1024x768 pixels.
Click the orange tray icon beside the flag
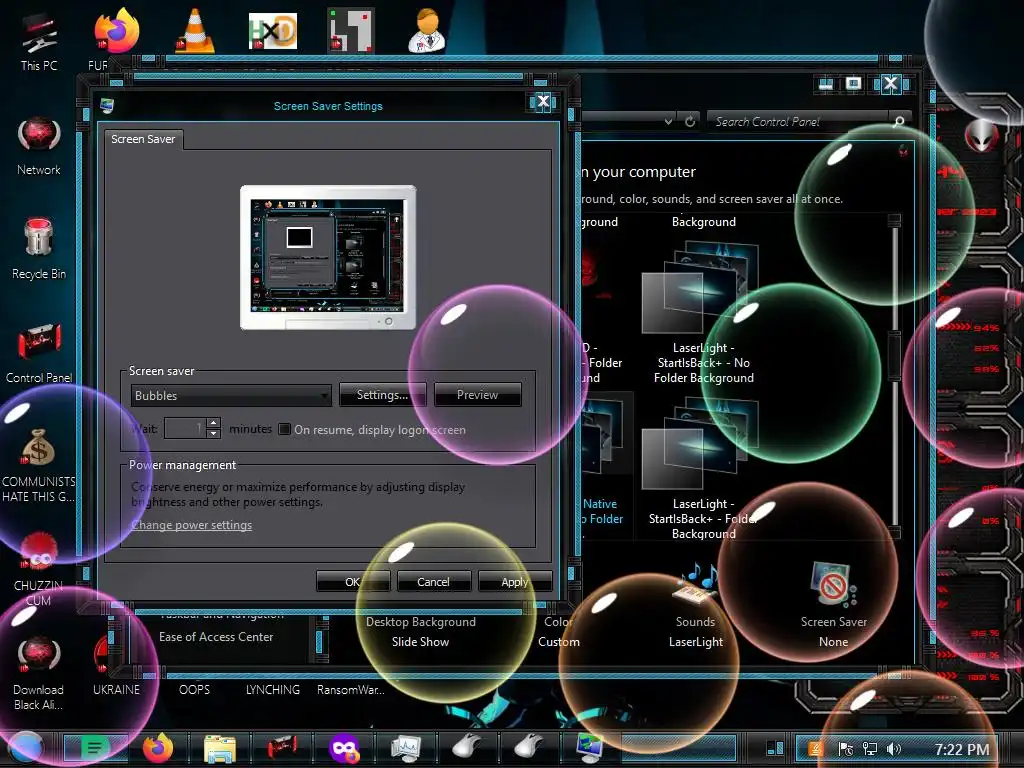[x=816, y=749]
